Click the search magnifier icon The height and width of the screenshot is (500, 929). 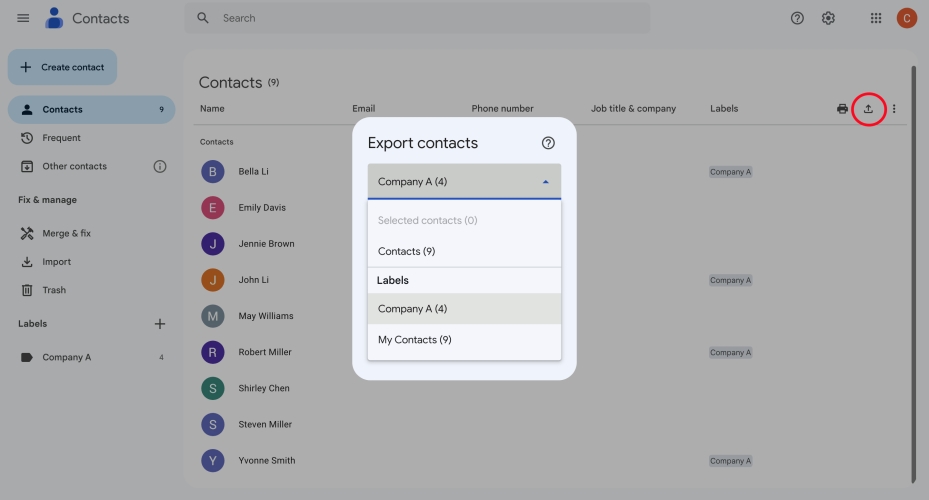coord(203,18)
